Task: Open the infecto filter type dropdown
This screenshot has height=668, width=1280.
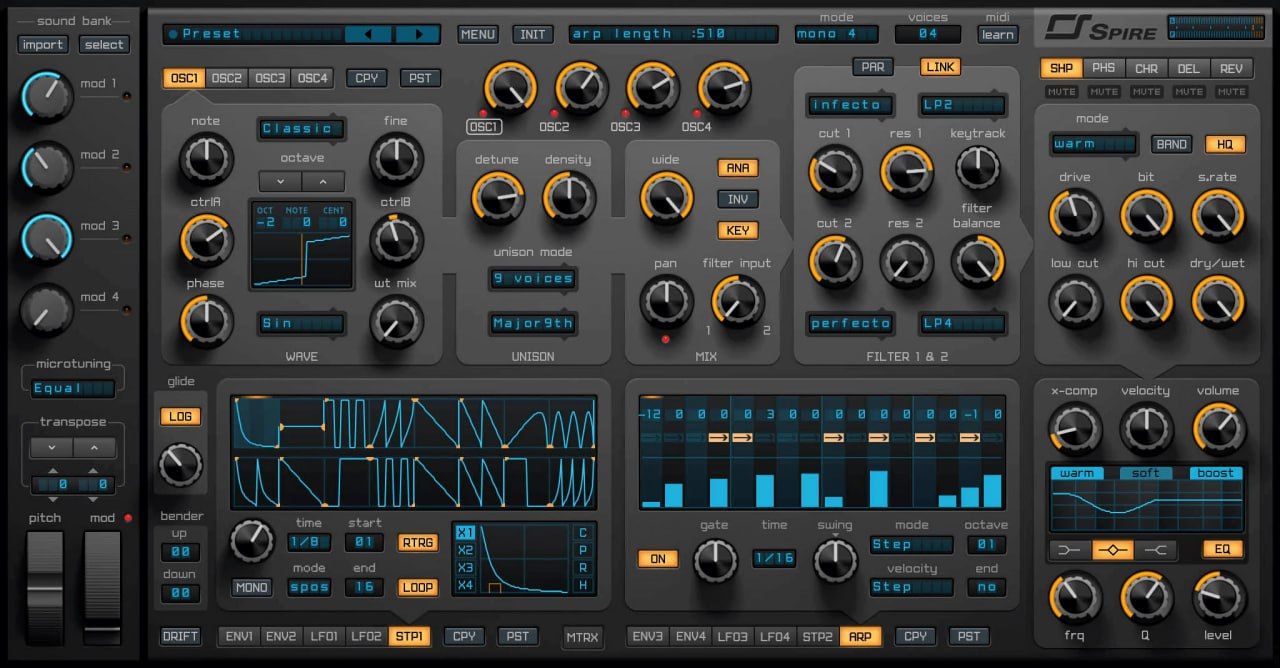Action: (850, 104)
